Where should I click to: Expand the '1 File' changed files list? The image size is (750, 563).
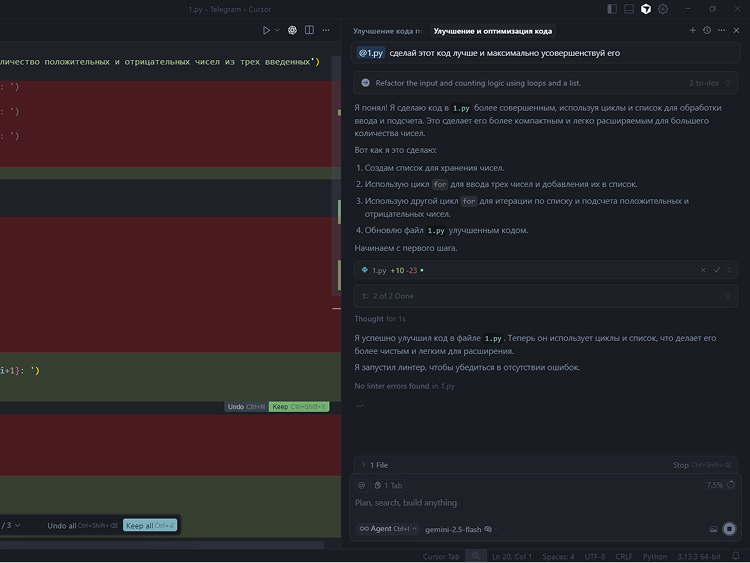click(375, 465)
